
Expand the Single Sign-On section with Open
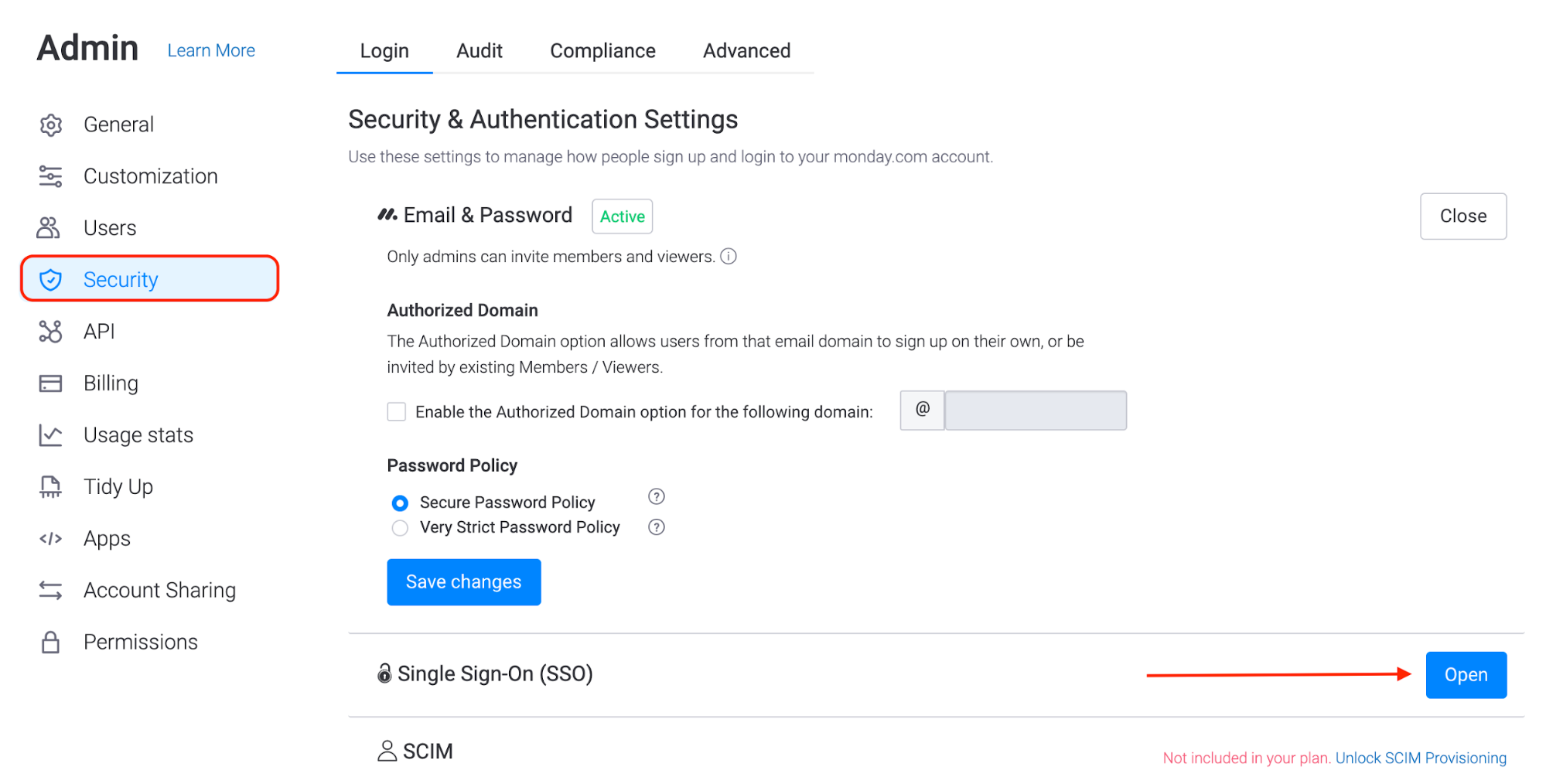[1466, 675]
